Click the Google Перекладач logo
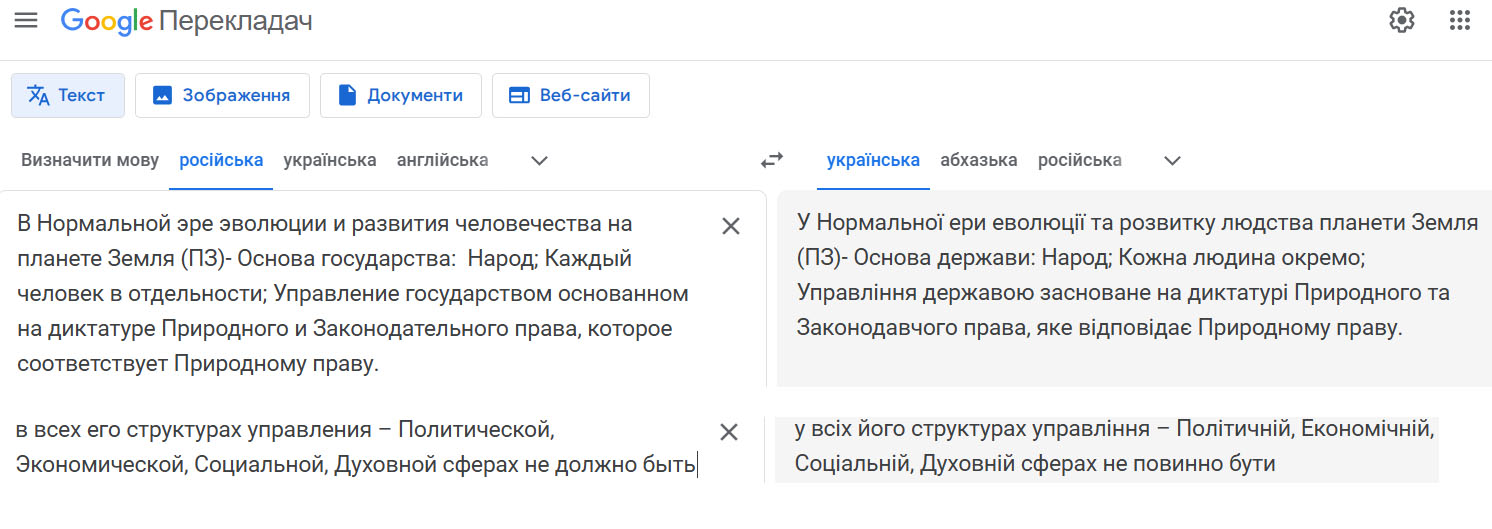The height and width of the screenshot is (529, 1492). point(187,21)
